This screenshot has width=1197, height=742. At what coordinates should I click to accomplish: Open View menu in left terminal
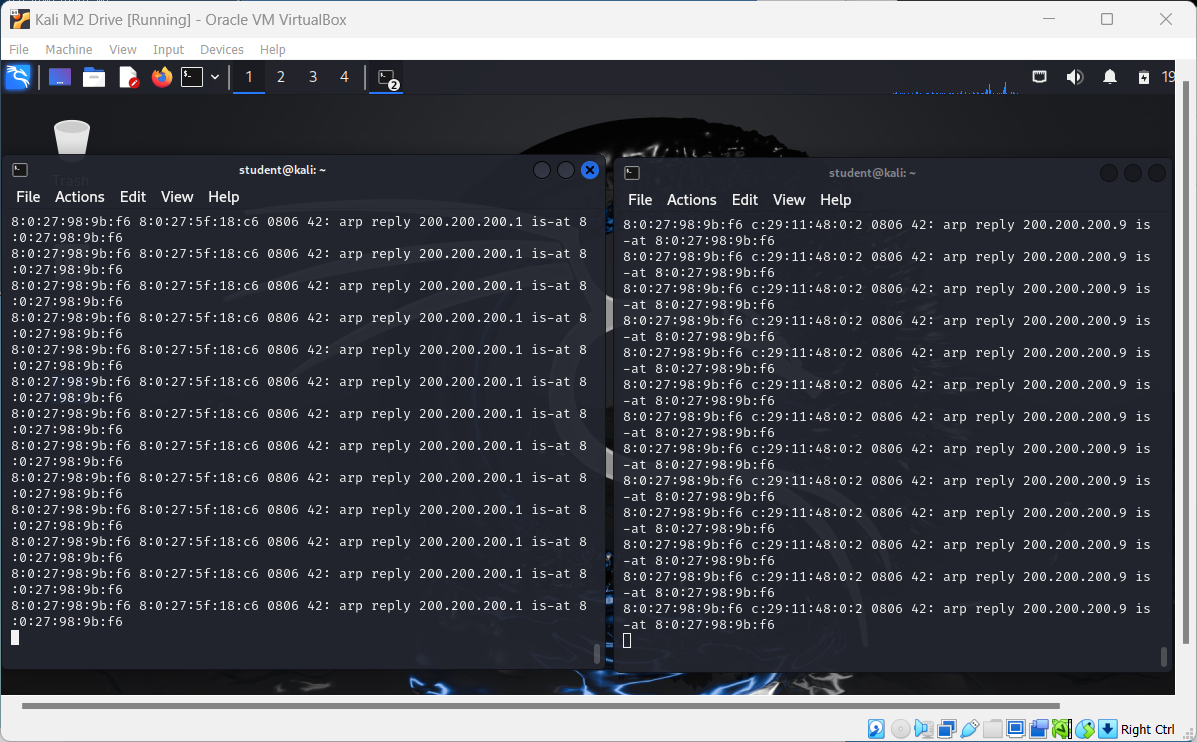(177, 197)
